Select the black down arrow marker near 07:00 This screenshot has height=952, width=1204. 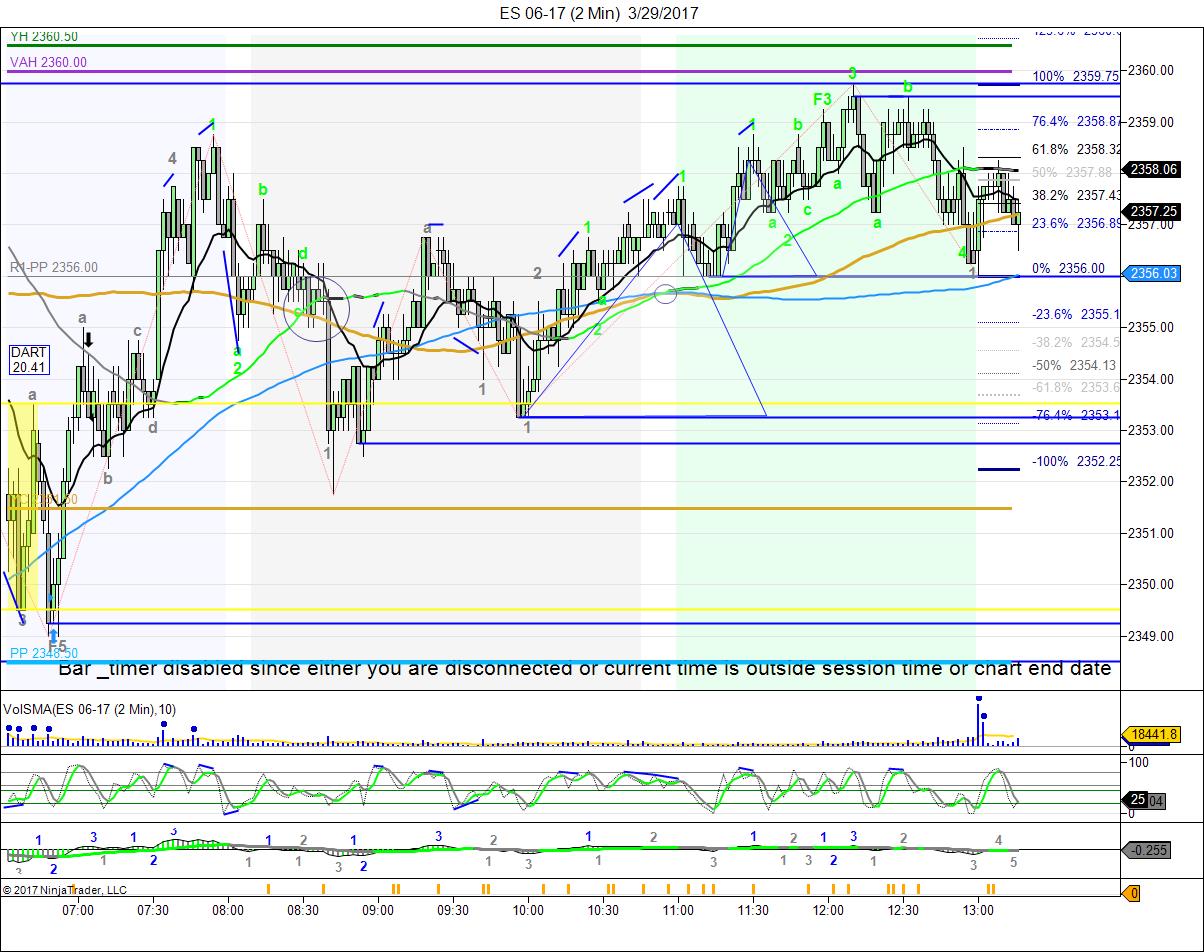(x=88, y=340)
